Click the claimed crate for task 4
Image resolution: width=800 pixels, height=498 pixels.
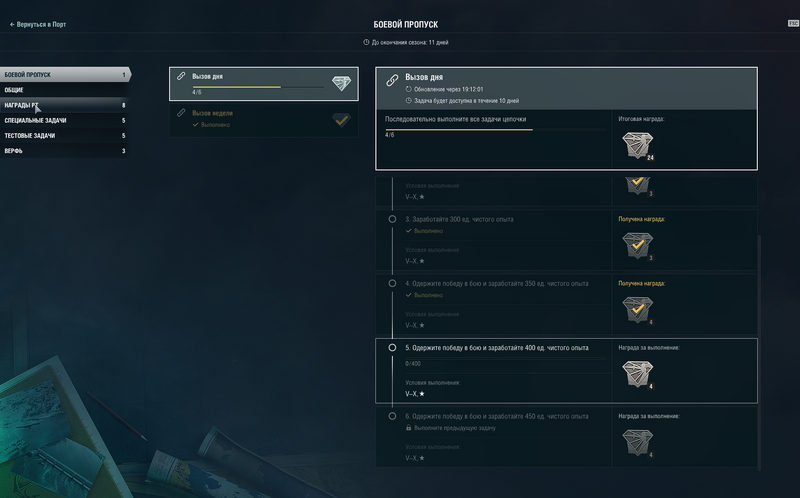(638, 310)
